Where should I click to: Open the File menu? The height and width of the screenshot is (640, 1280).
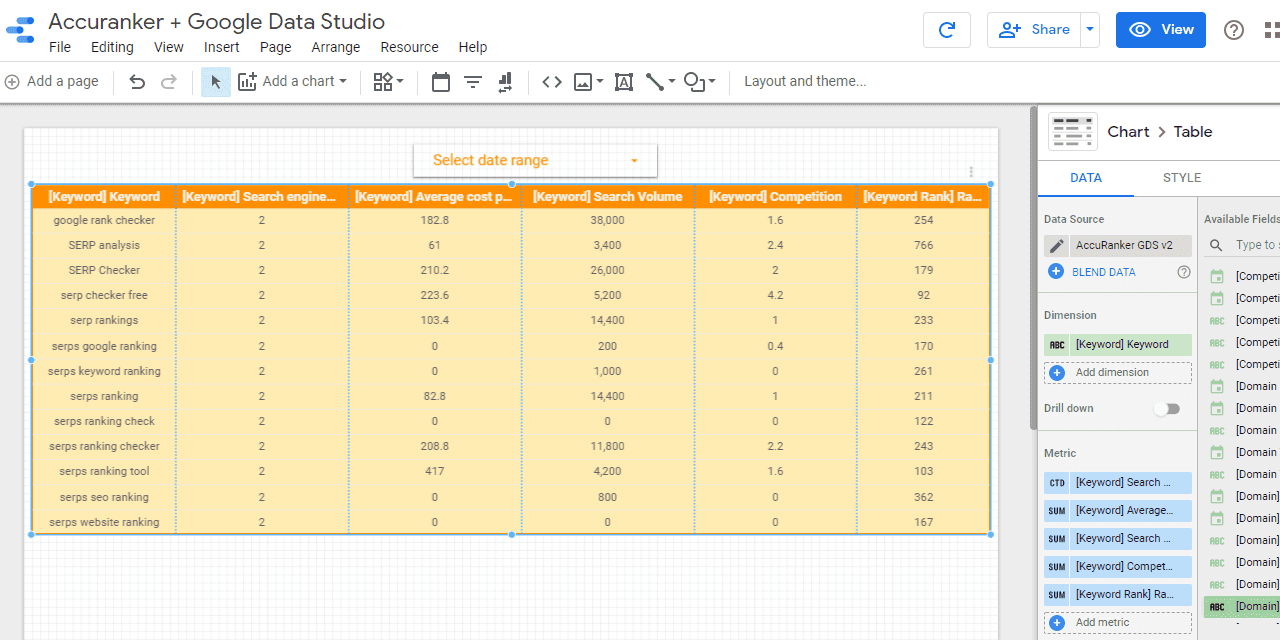(60, 47)
